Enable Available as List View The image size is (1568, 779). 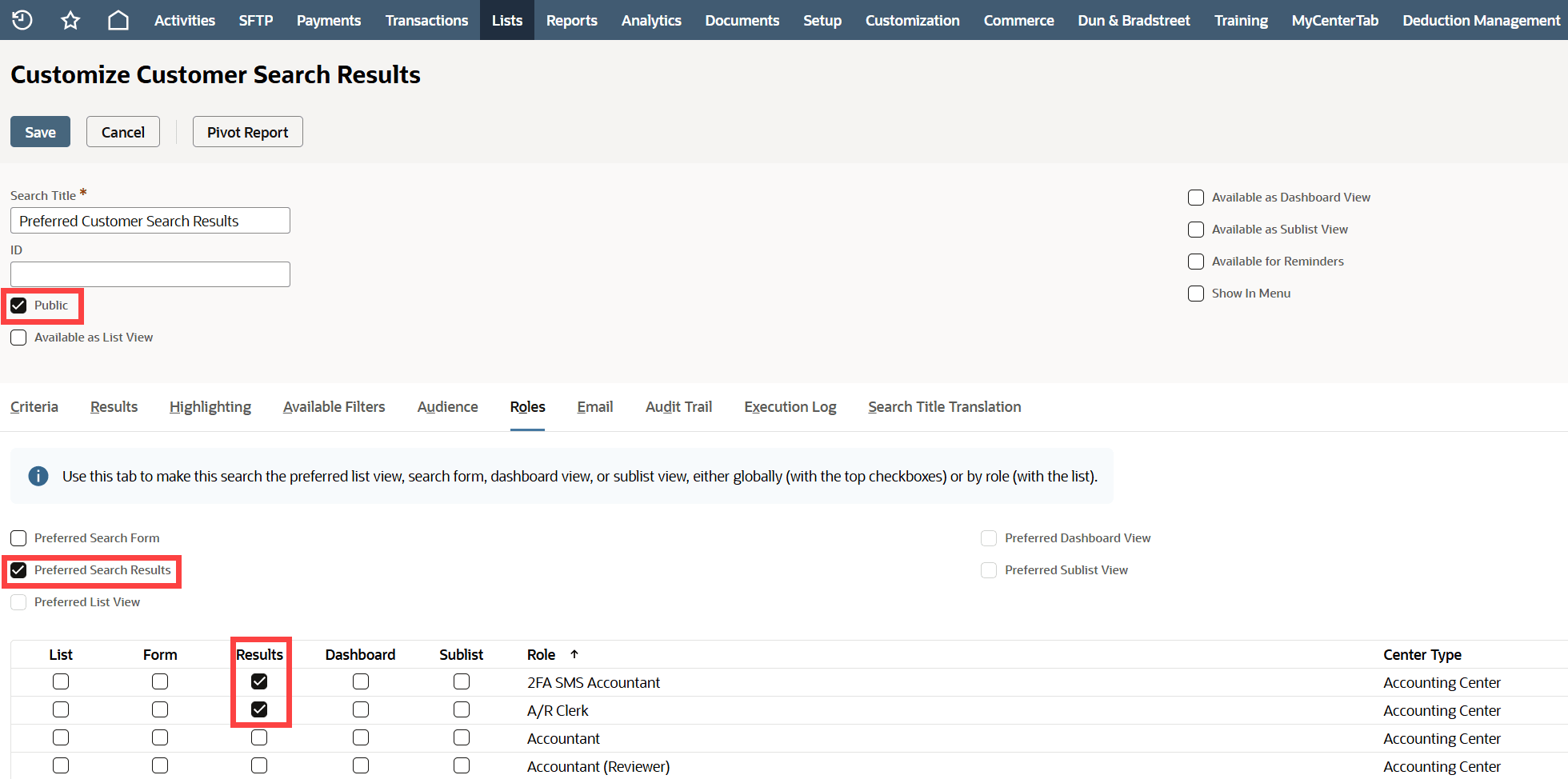[x=18, y=338]
